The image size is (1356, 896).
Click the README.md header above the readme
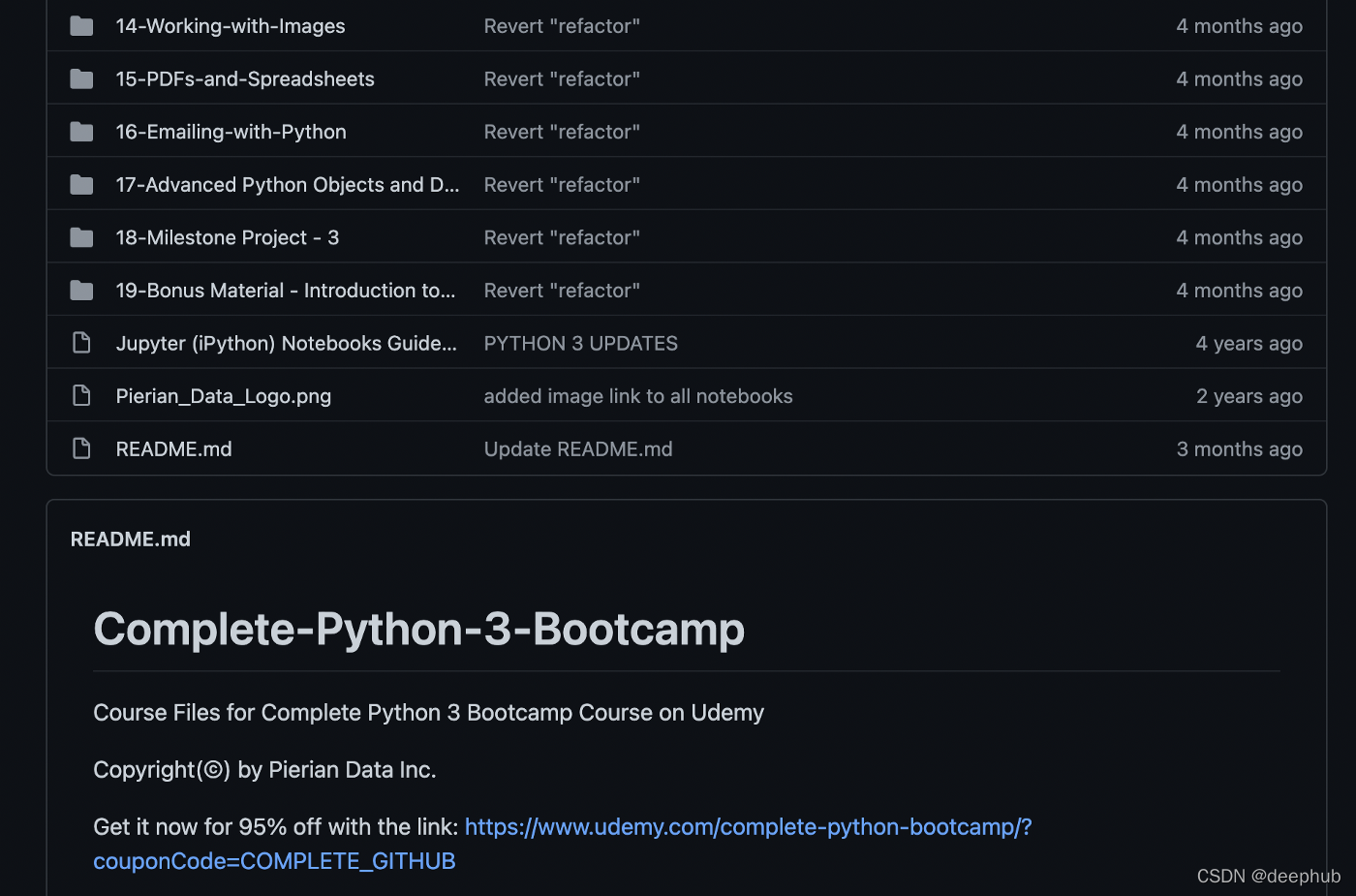click(x=131, y=539)
